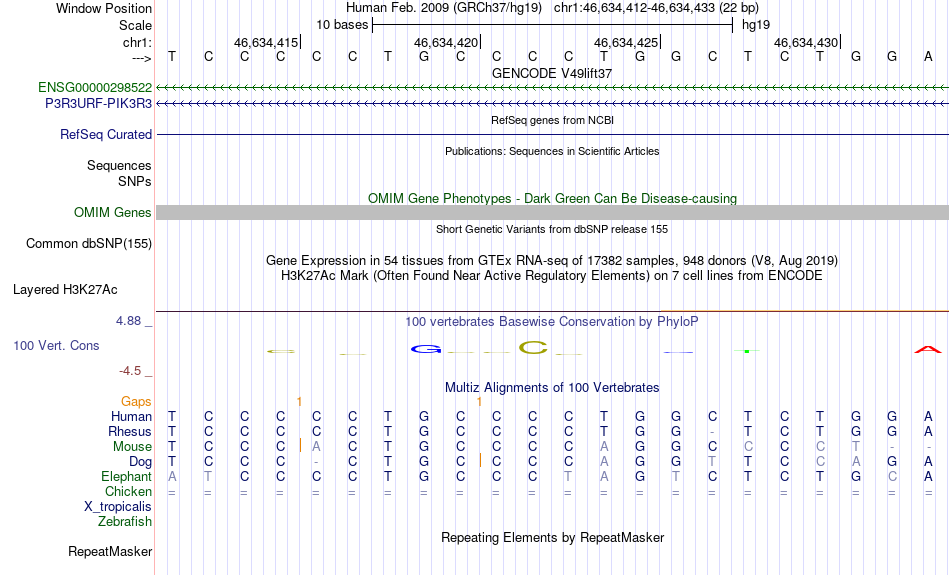Select the X_tropicalis species label
The width and height of the screenshot is (950, 575).
[118, 507]
